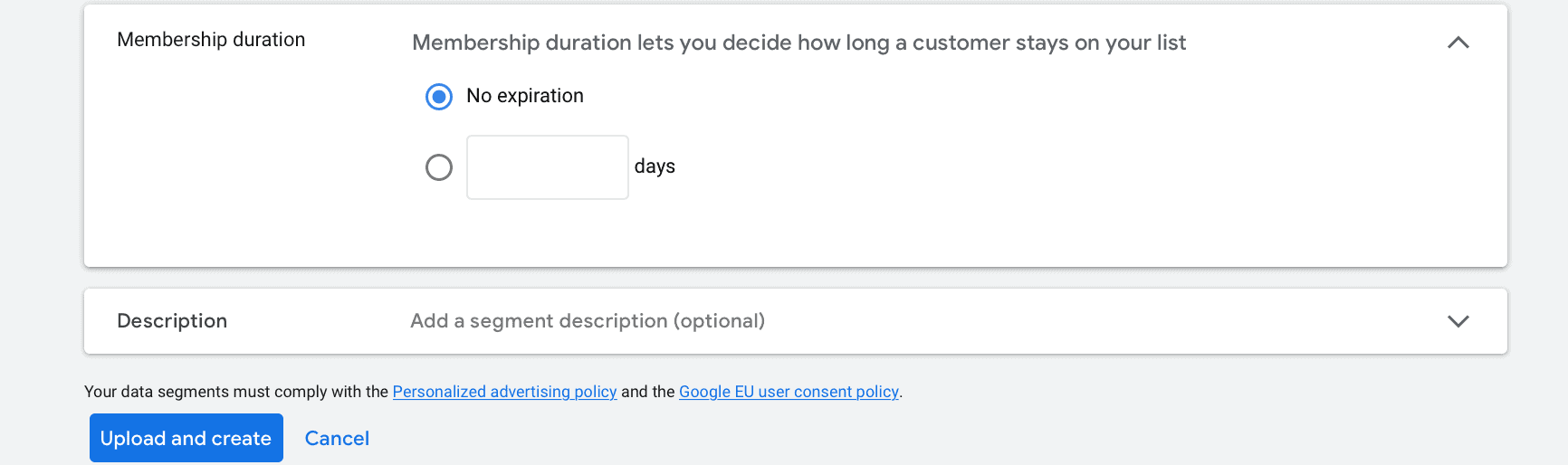Click the gray page background beside Cancel

[x=815, y=438]
